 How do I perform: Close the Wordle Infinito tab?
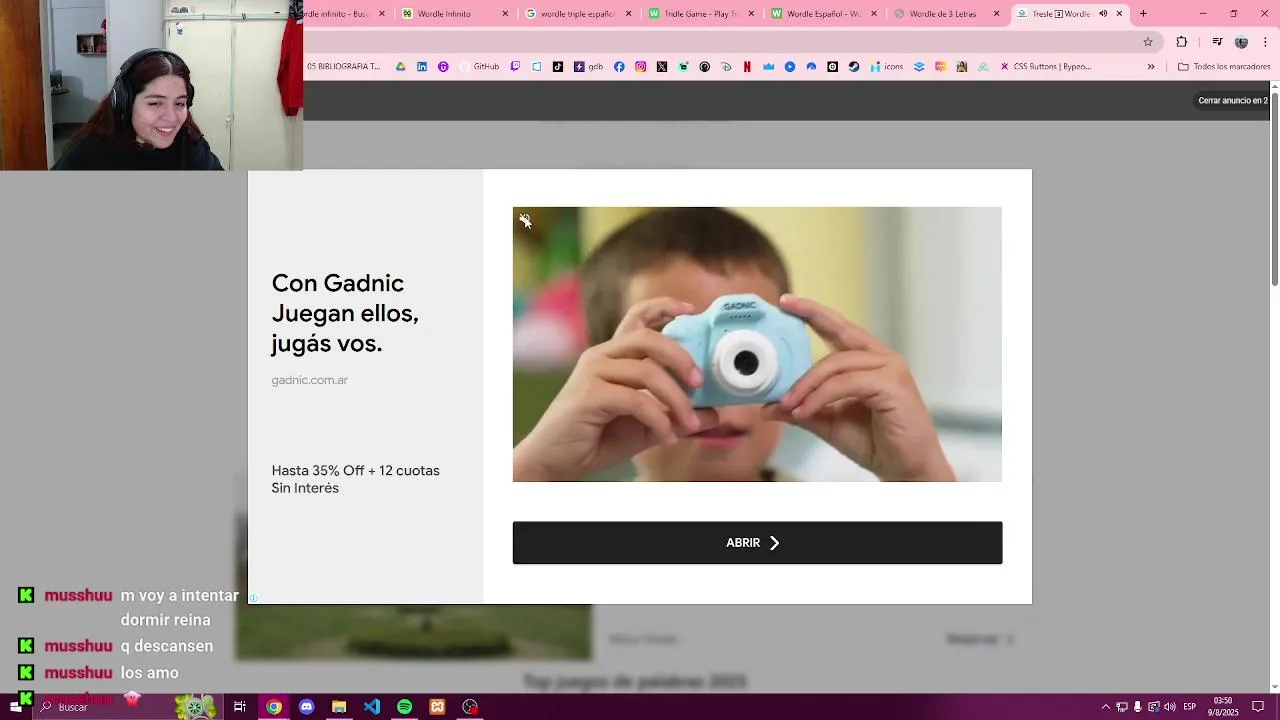(505, 14)
